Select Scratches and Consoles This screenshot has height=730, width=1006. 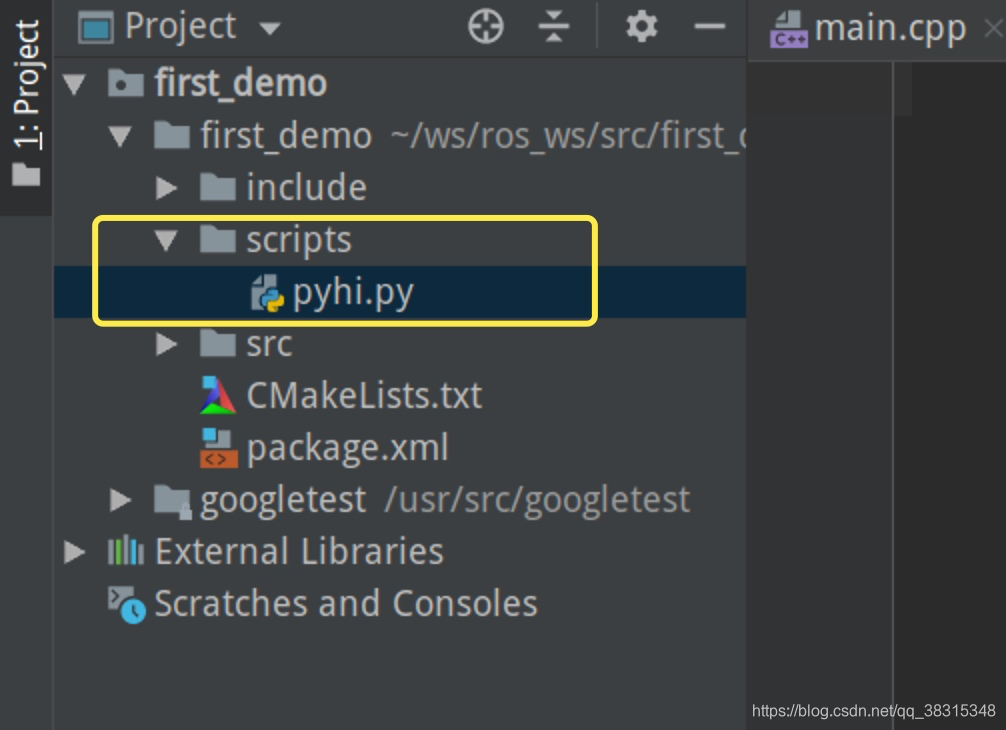346,604
